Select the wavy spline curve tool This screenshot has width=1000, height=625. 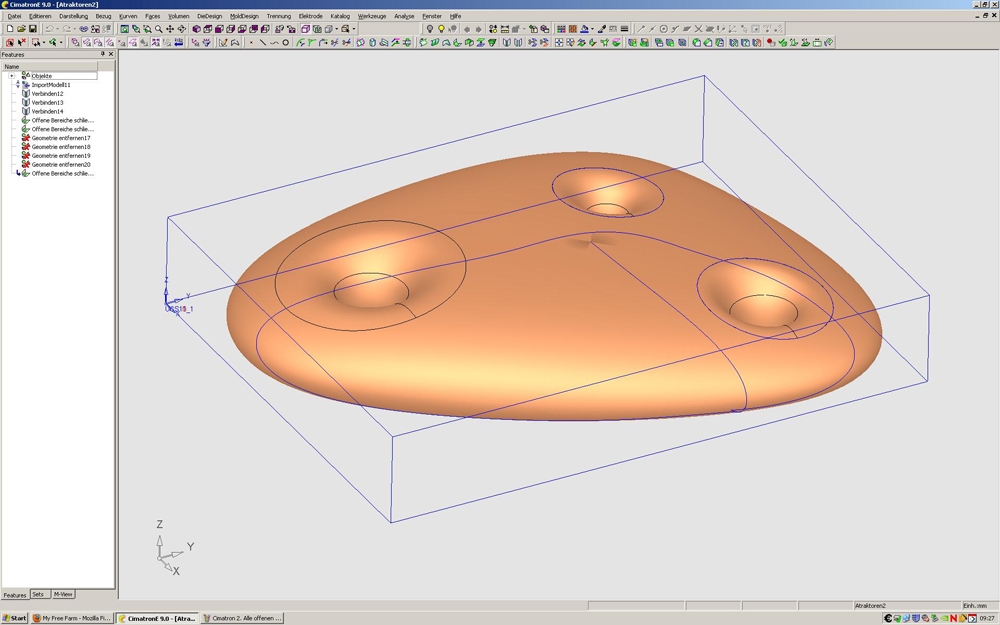point(274,43)
